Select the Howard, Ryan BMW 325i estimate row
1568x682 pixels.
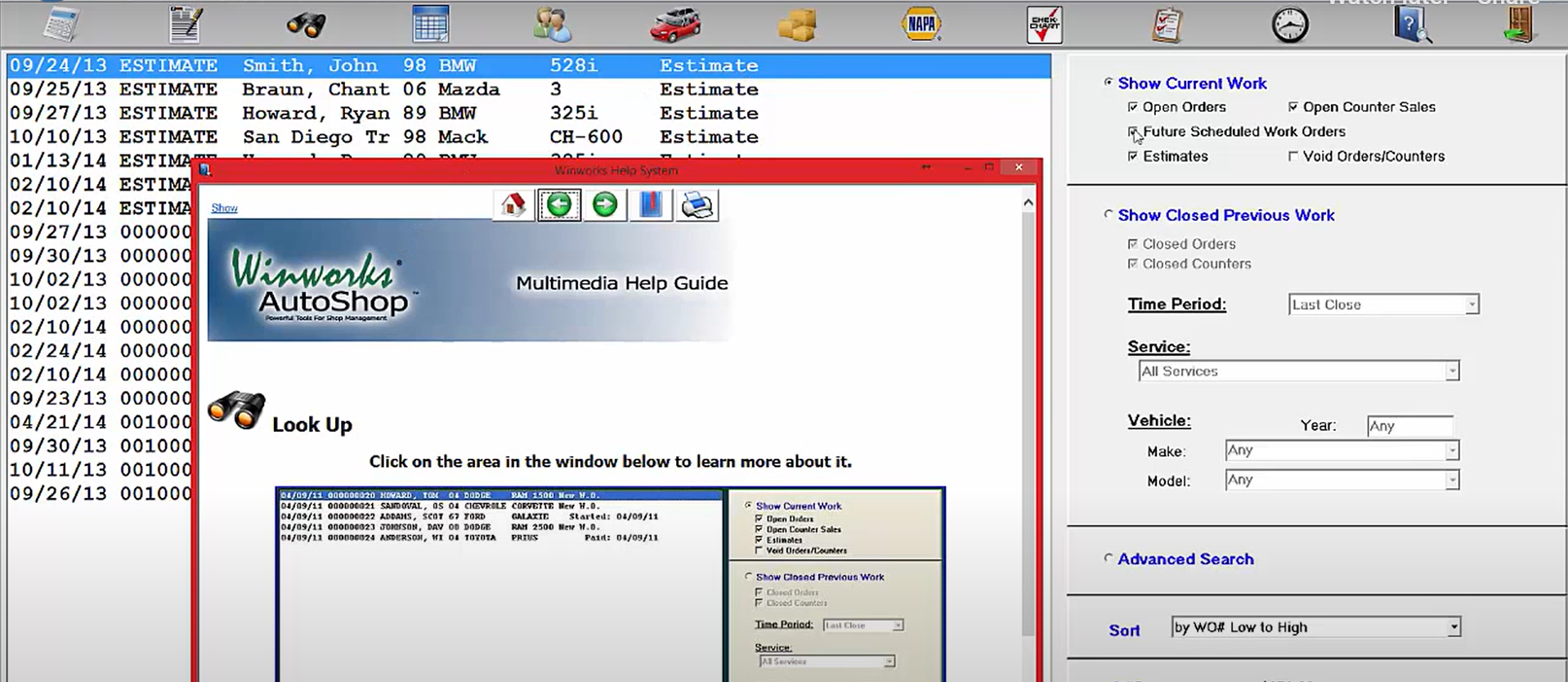click(x=528, y=113)
